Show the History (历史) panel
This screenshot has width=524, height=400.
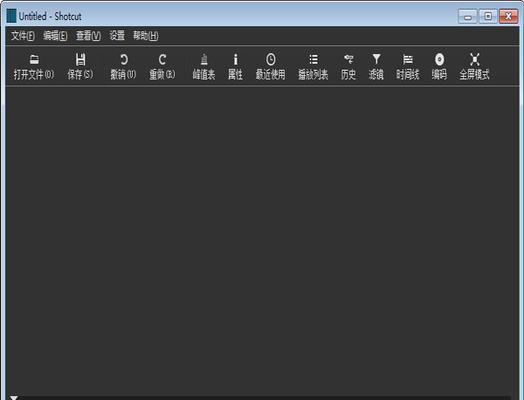348,66
